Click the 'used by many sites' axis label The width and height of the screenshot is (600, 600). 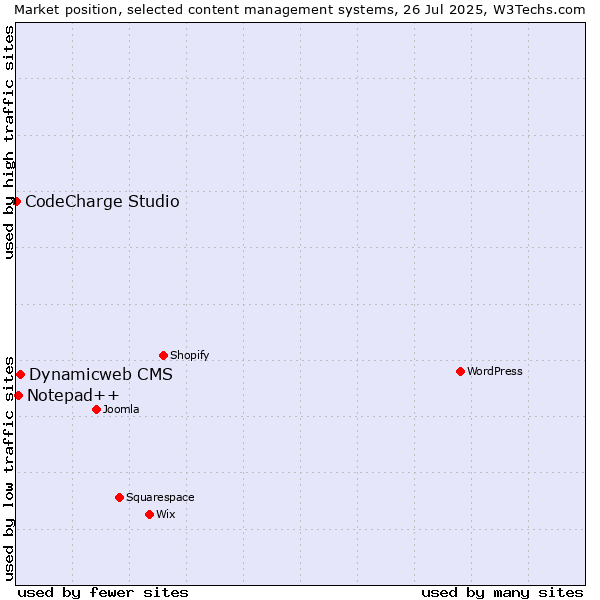point(502,593)
